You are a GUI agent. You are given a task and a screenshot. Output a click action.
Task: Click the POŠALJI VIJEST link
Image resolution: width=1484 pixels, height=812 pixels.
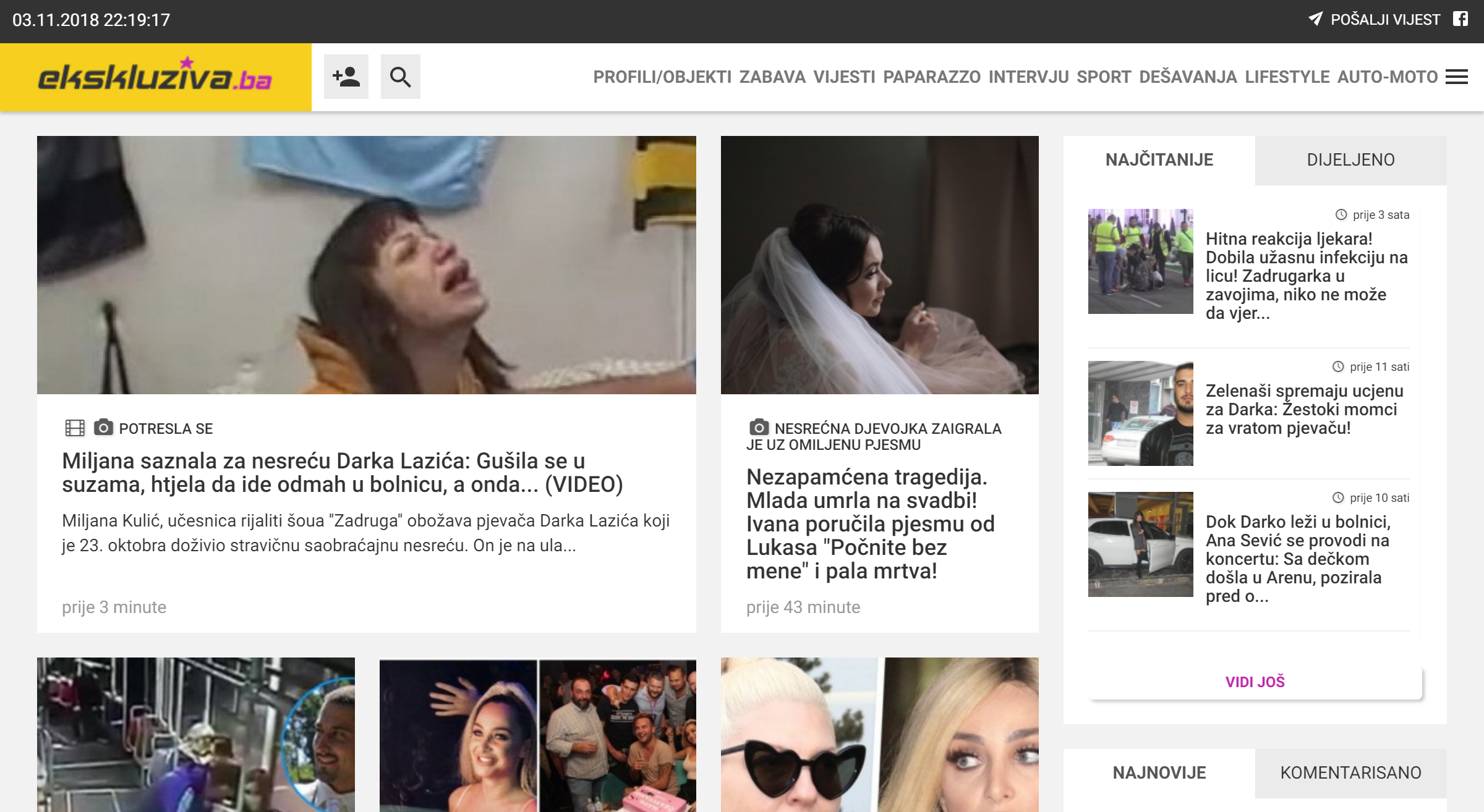(x=1385, y=20)
